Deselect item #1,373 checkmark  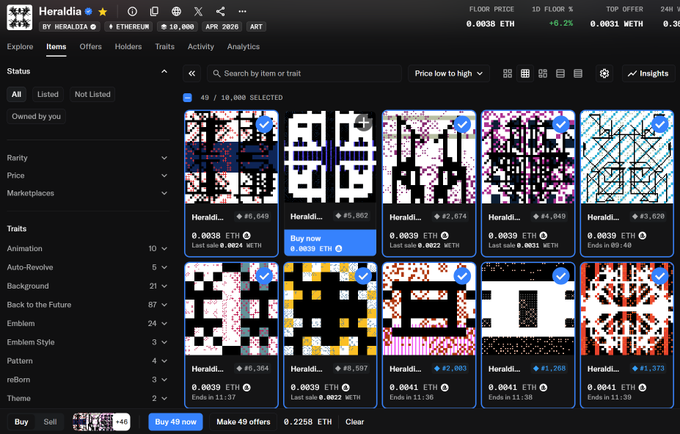(660, 276)
